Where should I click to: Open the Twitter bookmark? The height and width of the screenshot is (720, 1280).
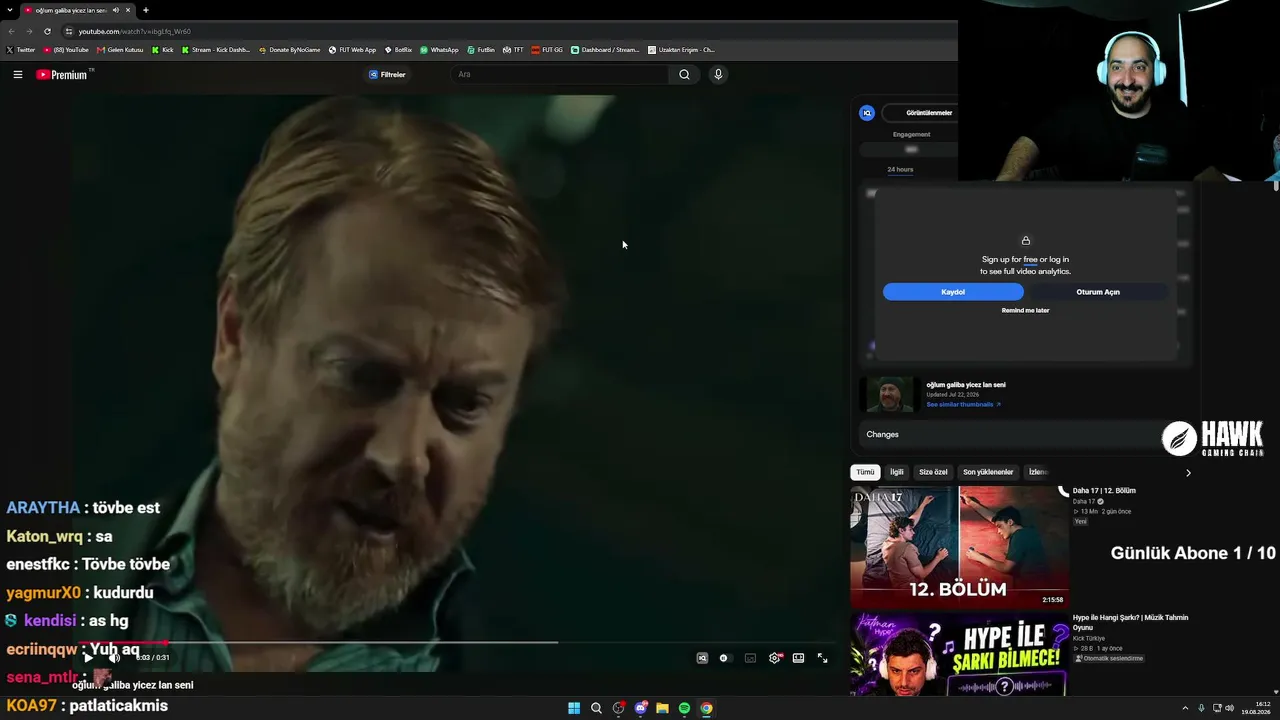[21, 50]
